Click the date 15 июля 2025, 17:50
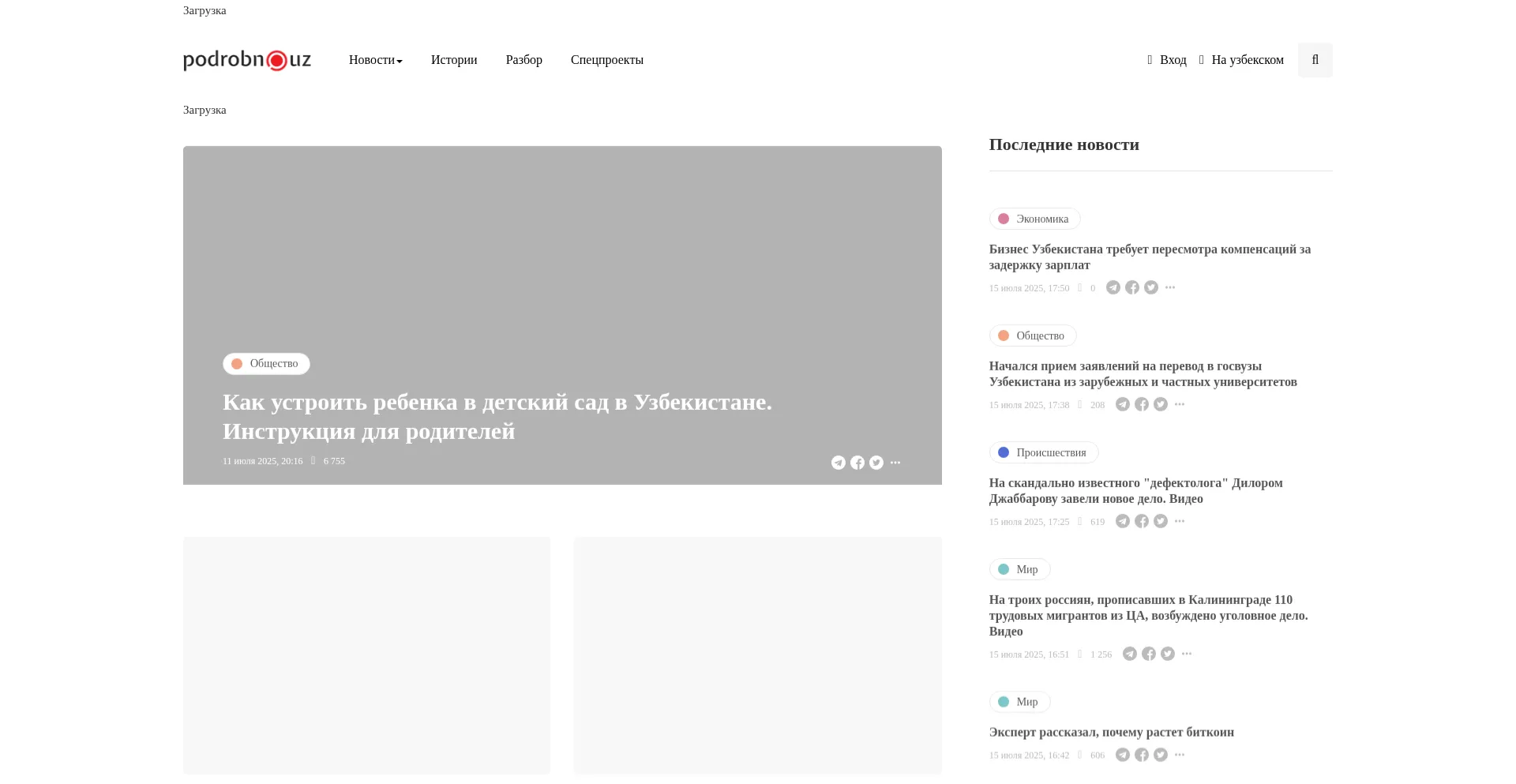1516x784 pixels. (x=1030, y=288)
